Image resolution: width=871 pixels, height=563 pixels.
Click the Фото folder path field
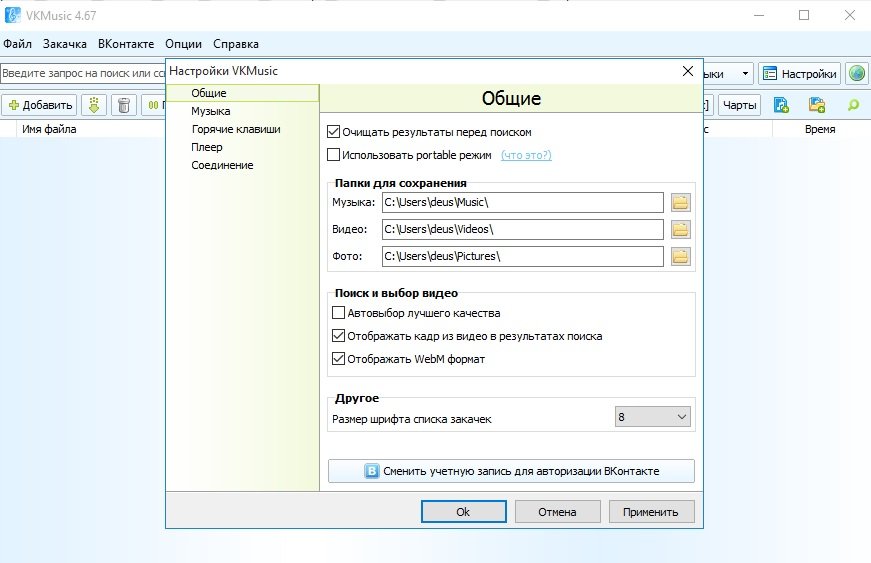pos(523,256)
